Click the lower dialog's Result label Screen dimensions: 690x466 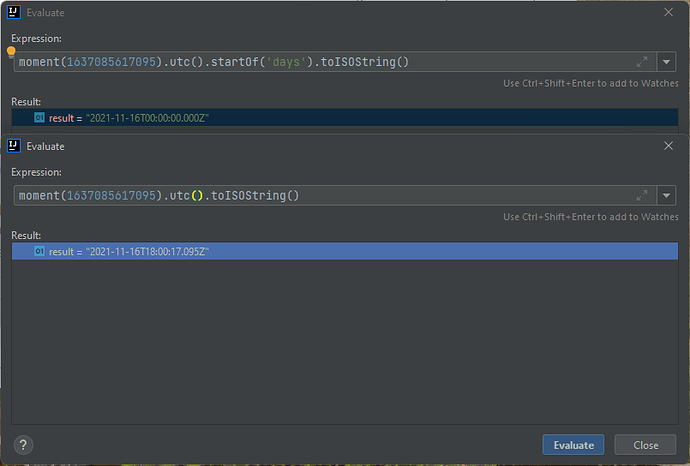[x=26, y=235]
